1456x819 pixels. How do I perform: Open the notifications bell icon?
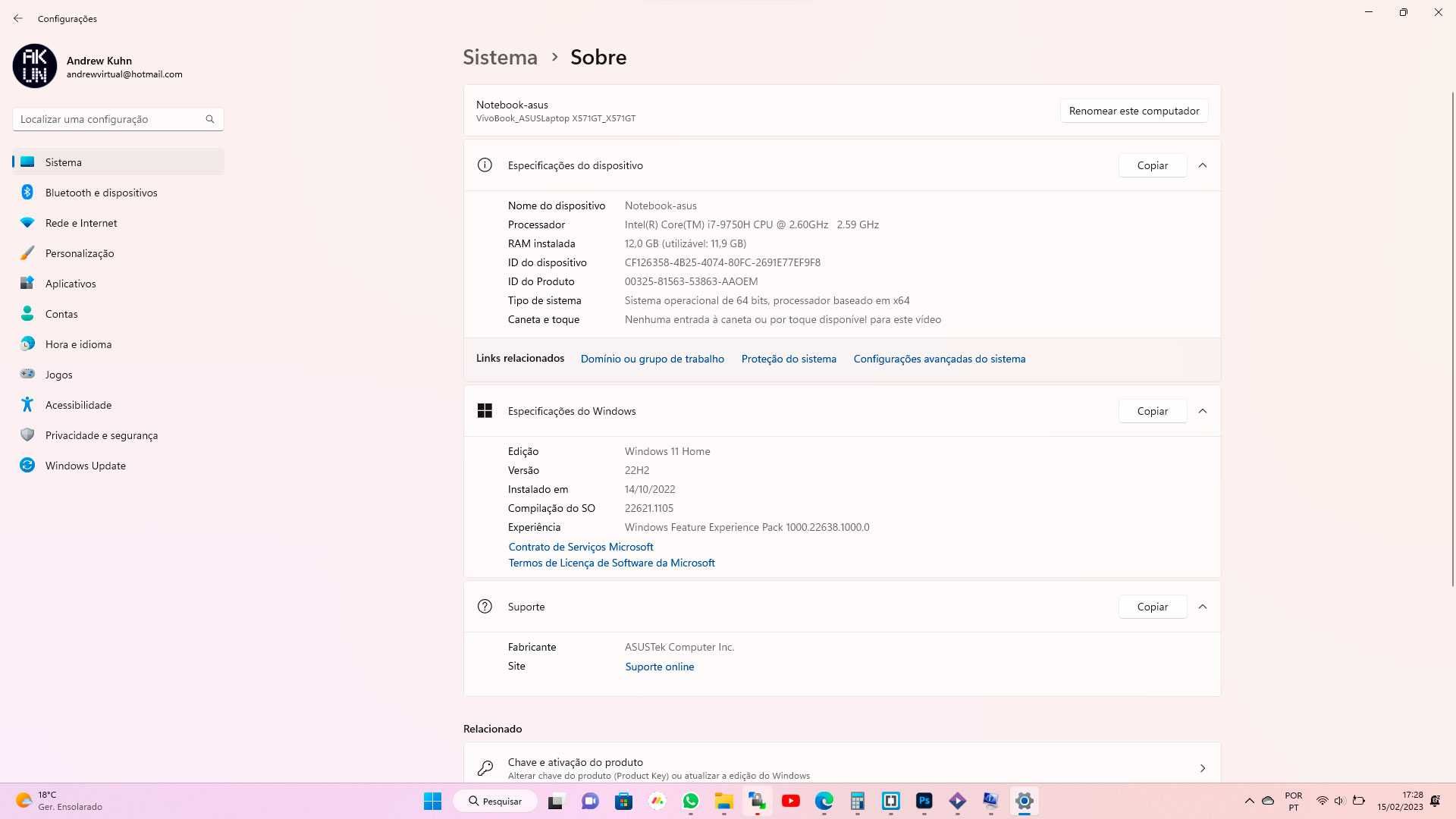[1435, 801]
